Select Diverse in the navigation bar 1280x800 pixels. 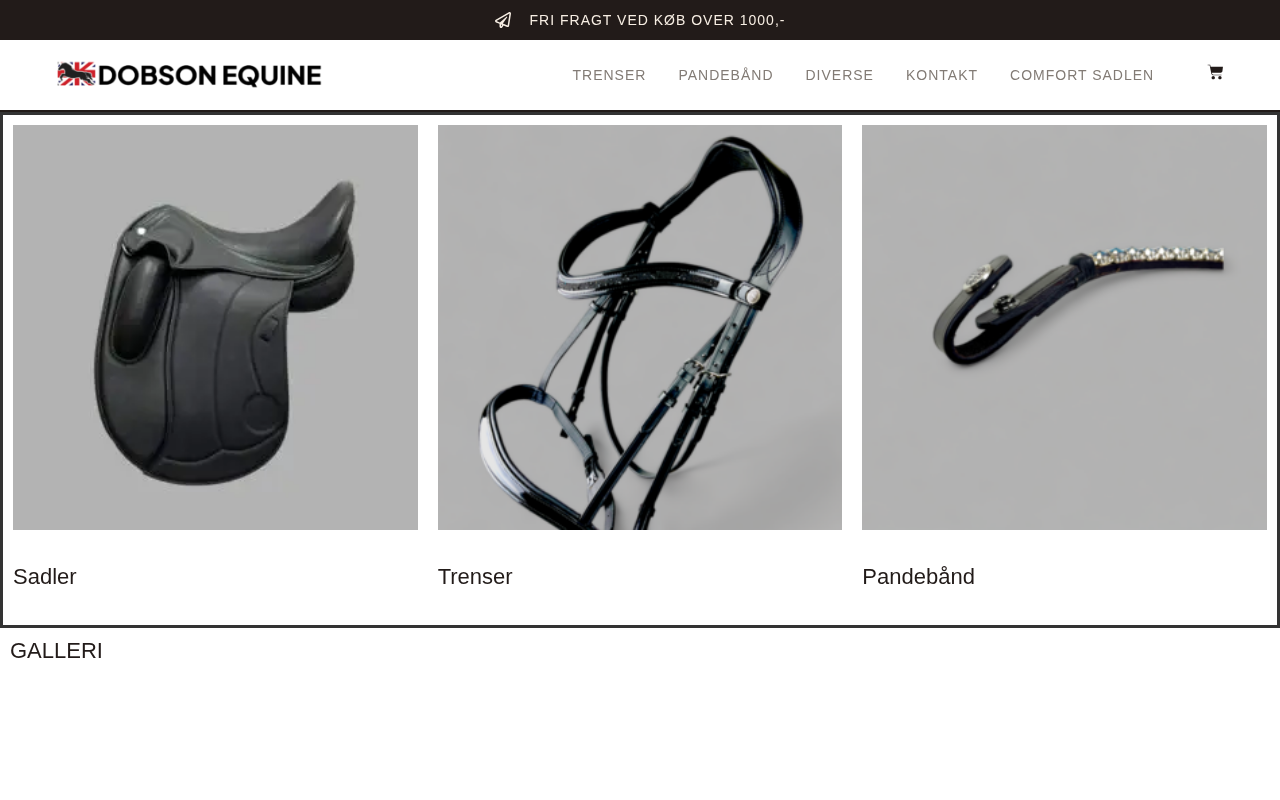(x=840, y=75)
